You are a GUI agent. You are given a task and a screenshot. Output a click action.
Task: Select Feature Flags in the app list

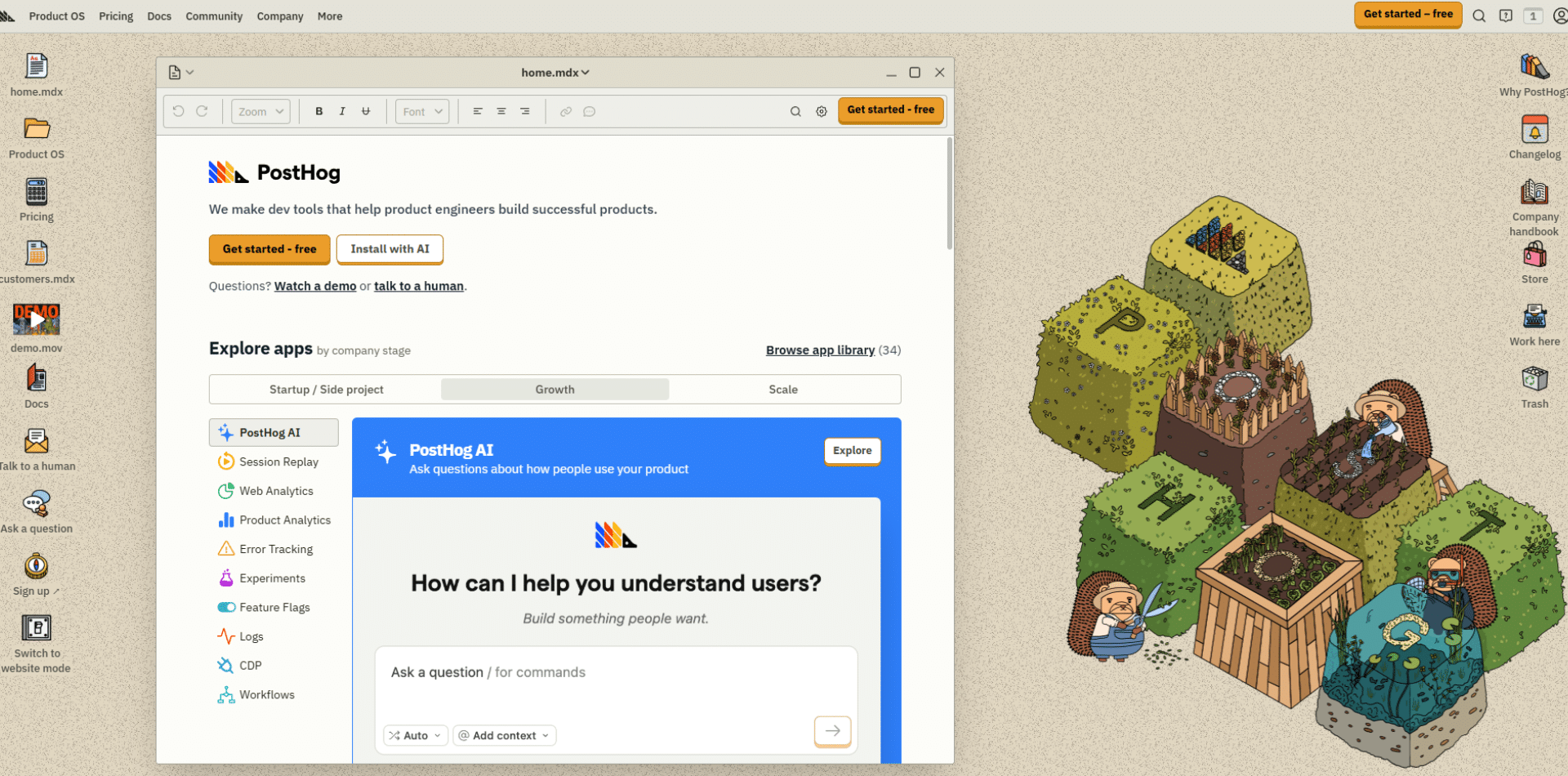(x=274, y=608)
